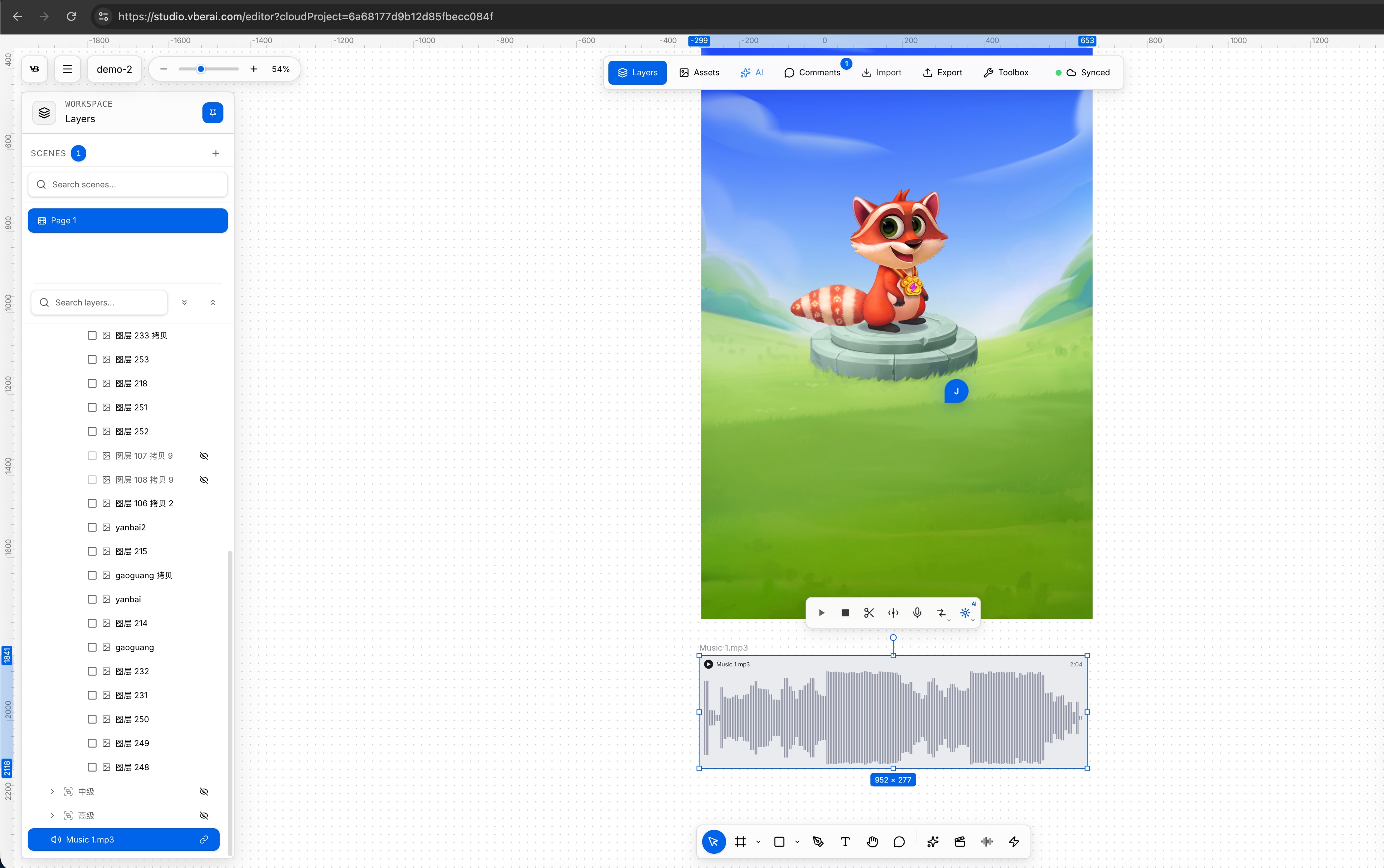Click the Export button
The height and width of the screenshot is (868, 1384).
pyautogui.click(x=942, y=72)
